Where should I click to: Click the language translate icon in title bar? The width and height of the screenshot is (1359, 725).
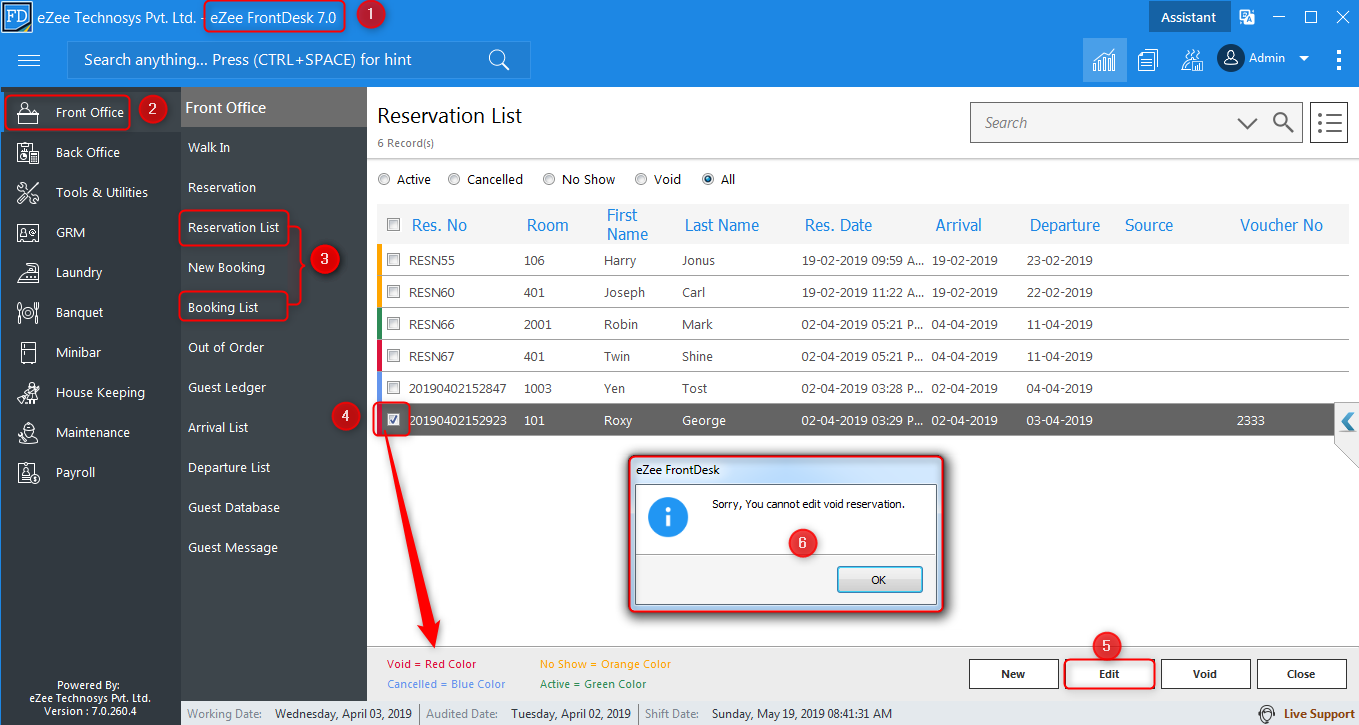pyautogui.click(x=1247, y=17)
